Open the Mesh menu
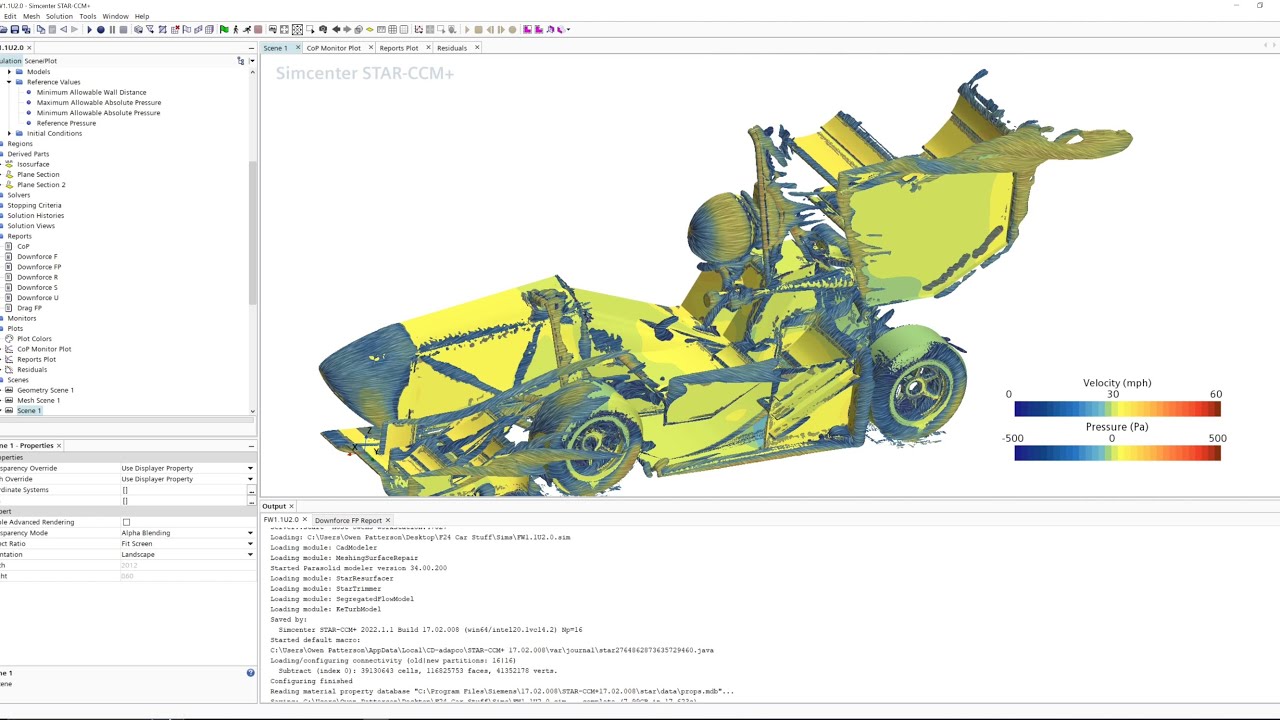 click(x=31, y=16)
